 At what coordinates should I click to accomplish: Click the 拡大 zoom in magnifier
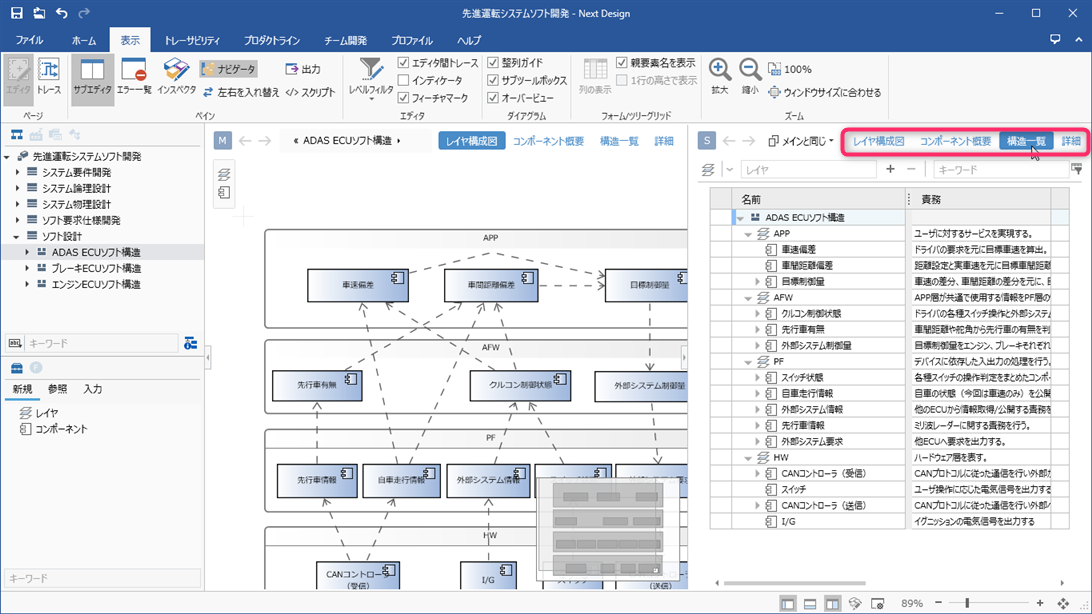720,76
